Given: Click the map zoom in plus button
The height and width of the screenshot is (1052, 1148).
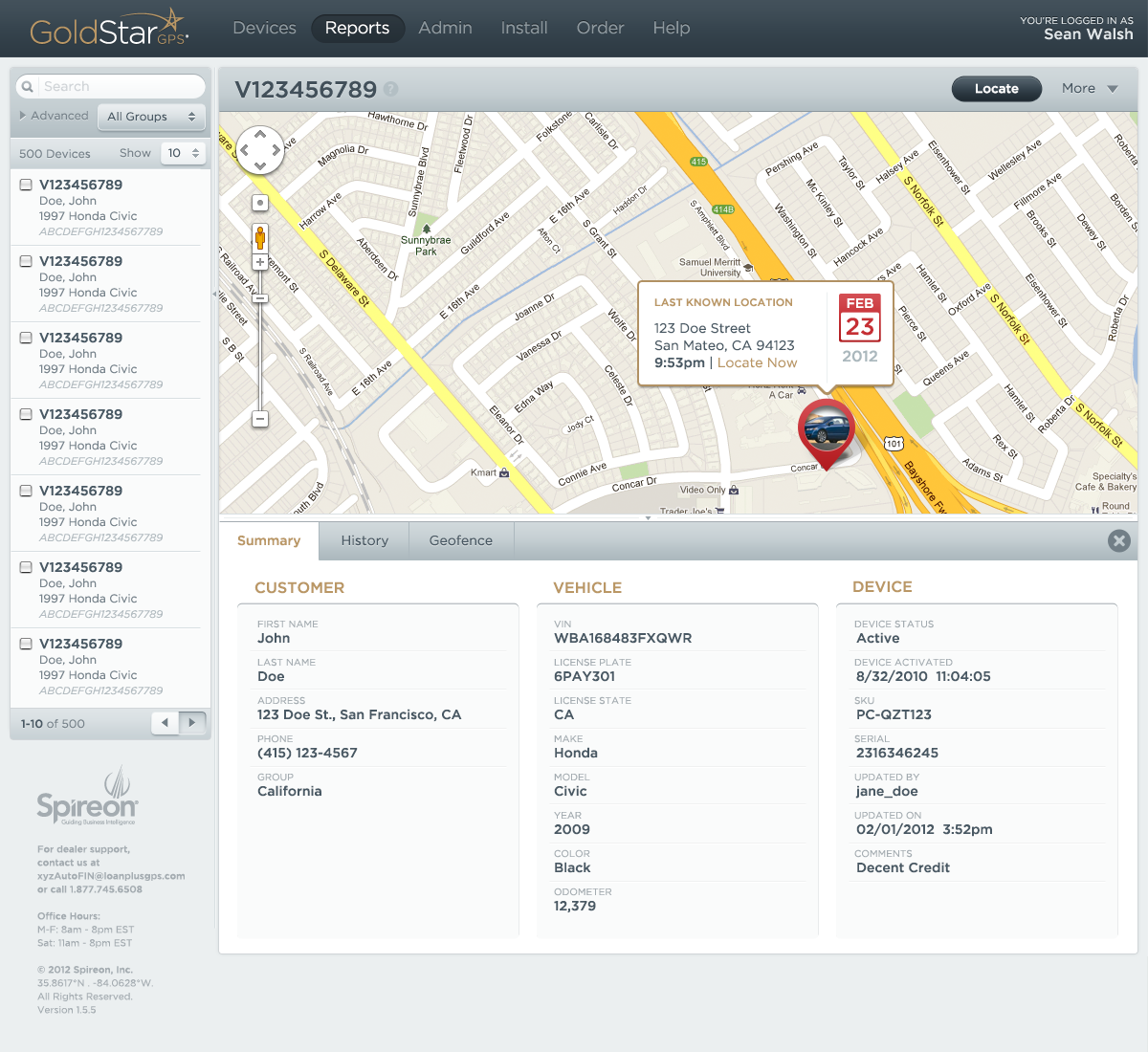Looking at the screenshot, I should click(x=259, y=262).
